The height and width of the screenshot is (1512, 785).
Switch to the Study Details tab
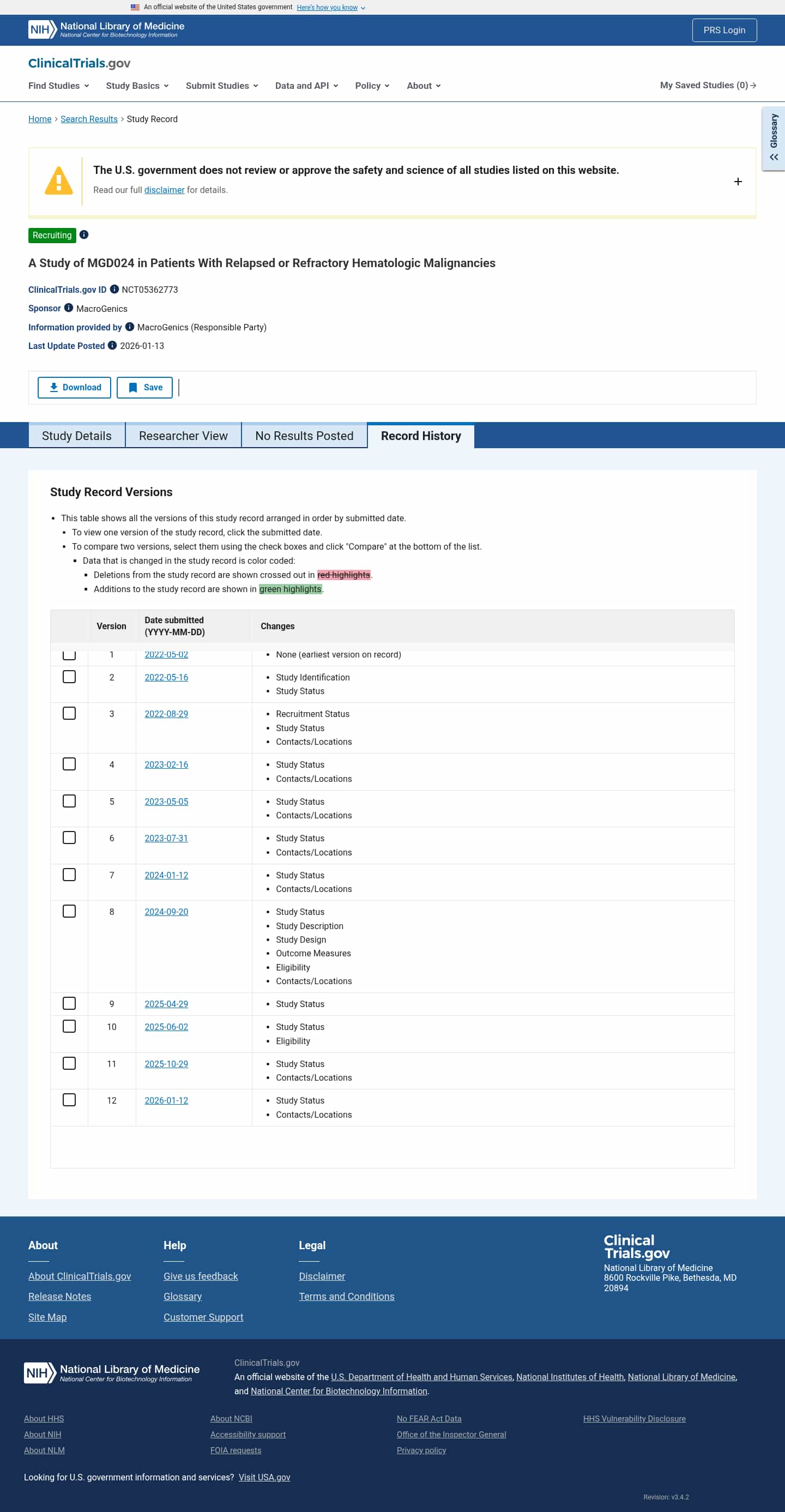click(77, 436)
